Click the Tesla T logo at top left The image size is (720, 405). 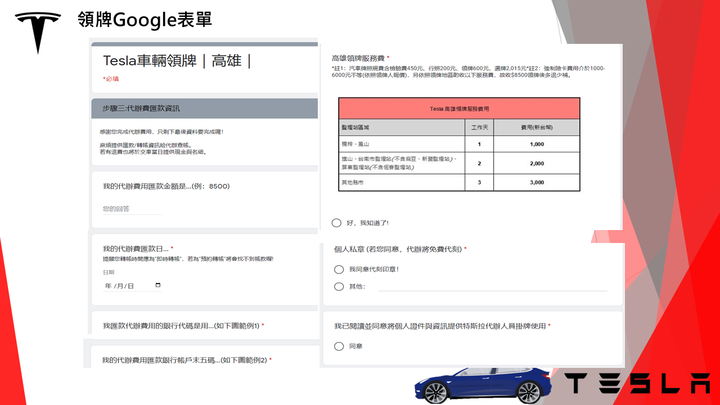tap(38, 32)
